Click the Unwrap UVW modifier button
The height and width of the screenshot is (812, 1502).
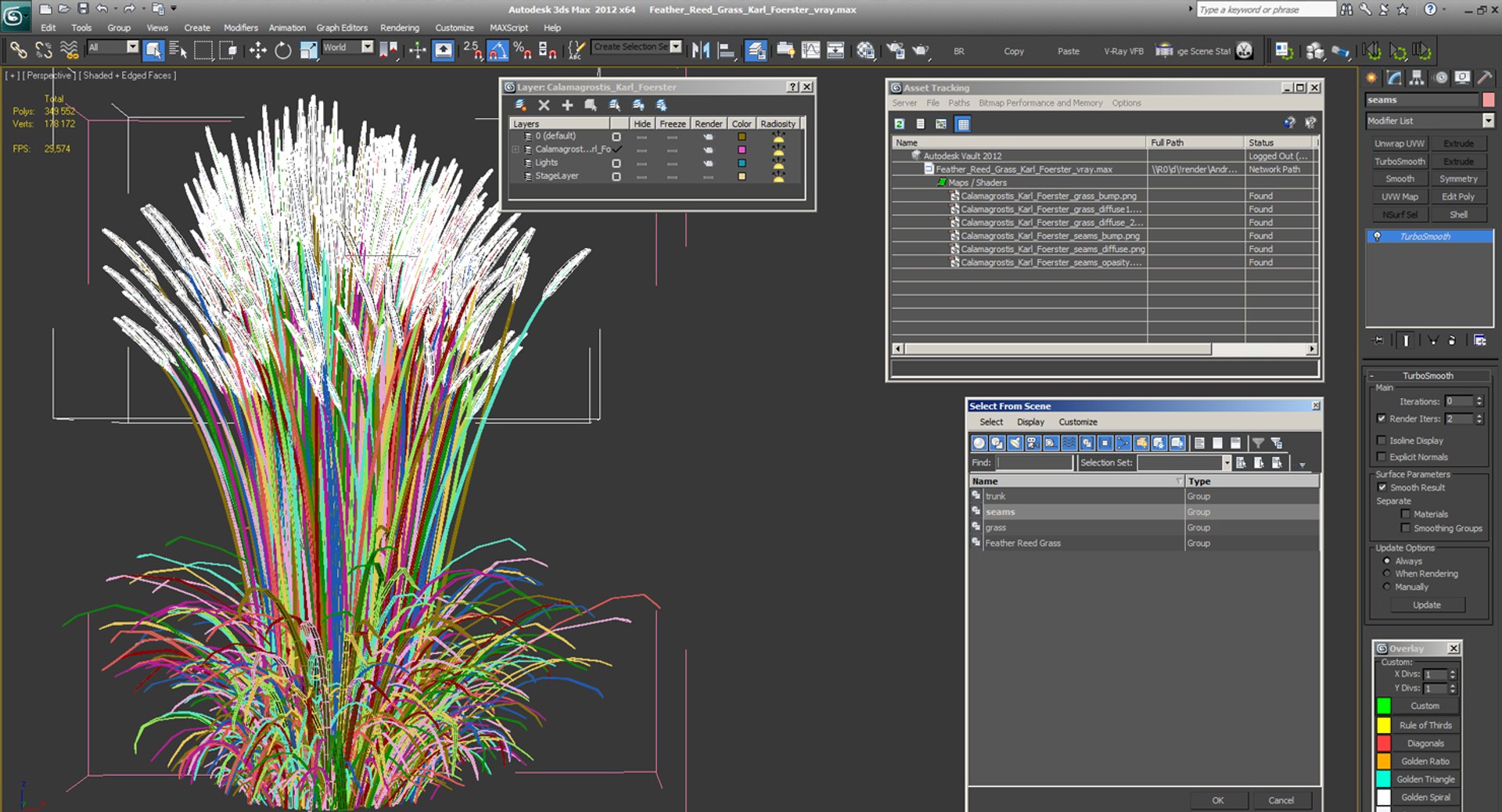[x=1400, y=143]
